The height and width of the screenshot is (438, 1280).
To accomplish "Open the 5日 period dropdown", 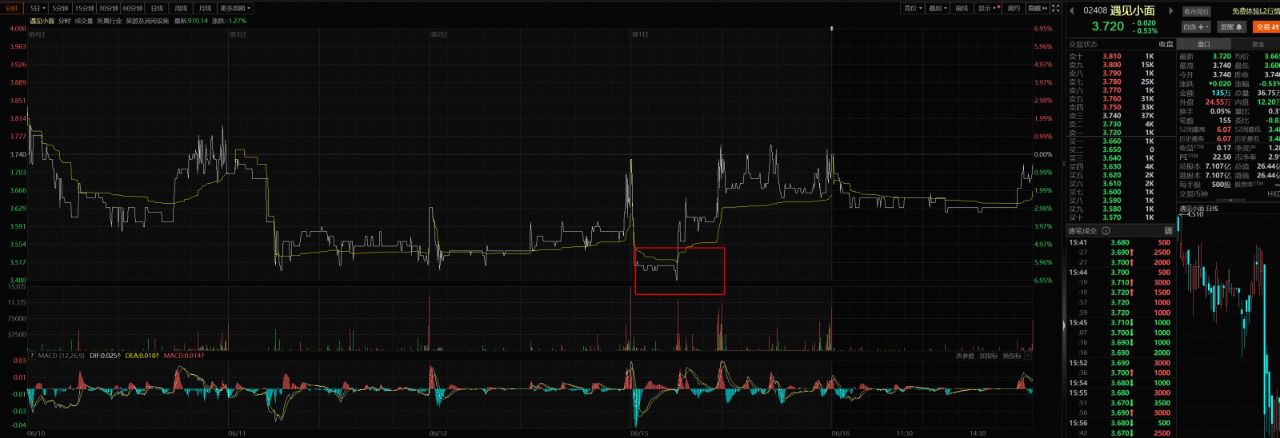I will click(x=37, y=7).
